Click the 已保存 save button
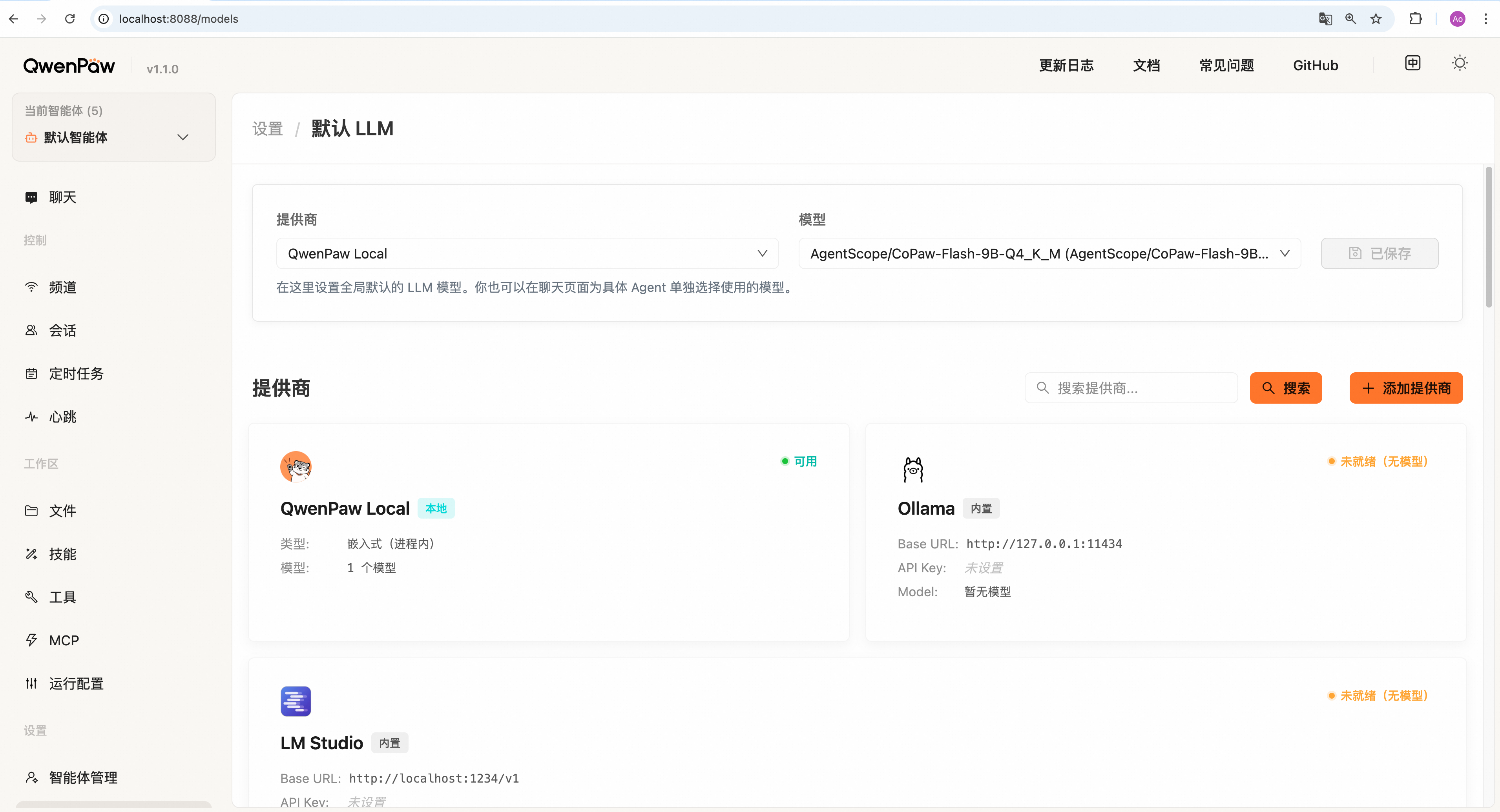The image size is (1500, 812). (1380, 253)
